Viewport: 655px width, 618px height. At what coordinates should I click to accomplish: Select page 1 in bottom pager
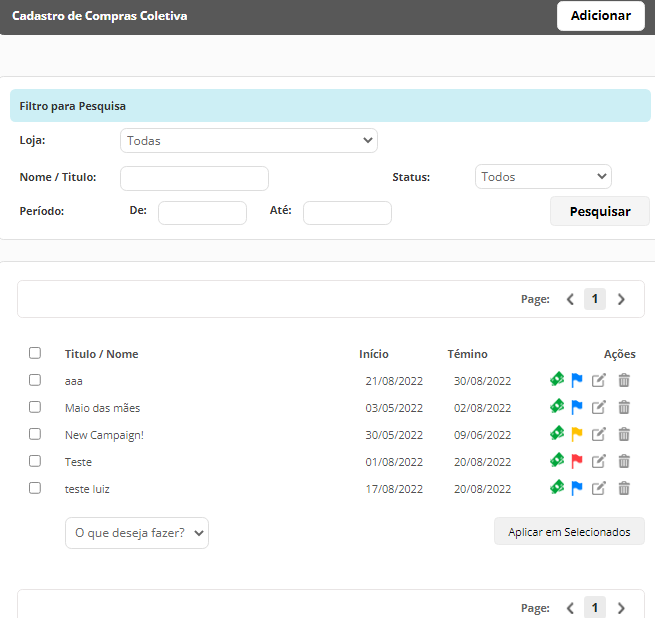click(595, 608)
